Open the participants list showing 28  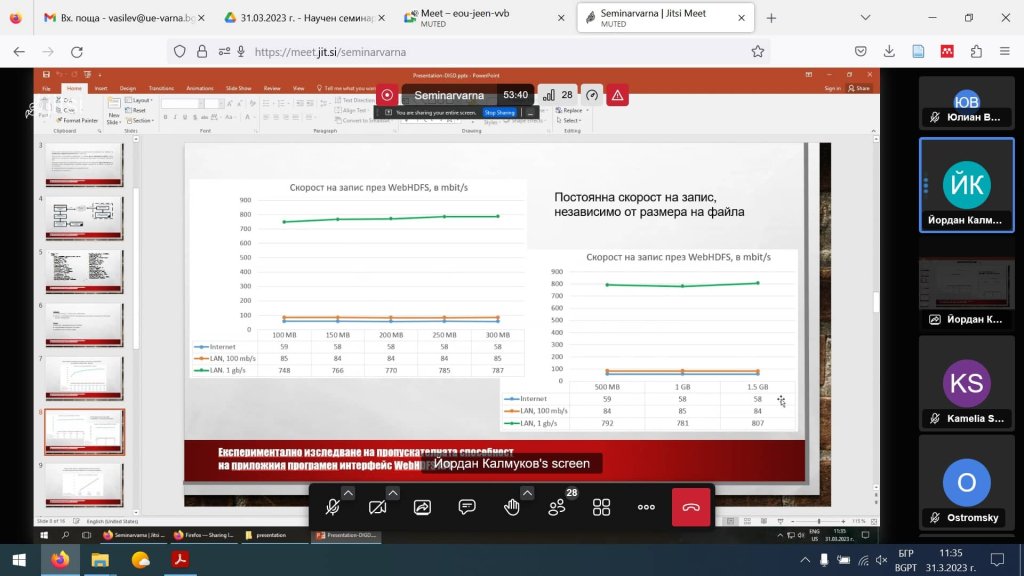coord(557,507)
